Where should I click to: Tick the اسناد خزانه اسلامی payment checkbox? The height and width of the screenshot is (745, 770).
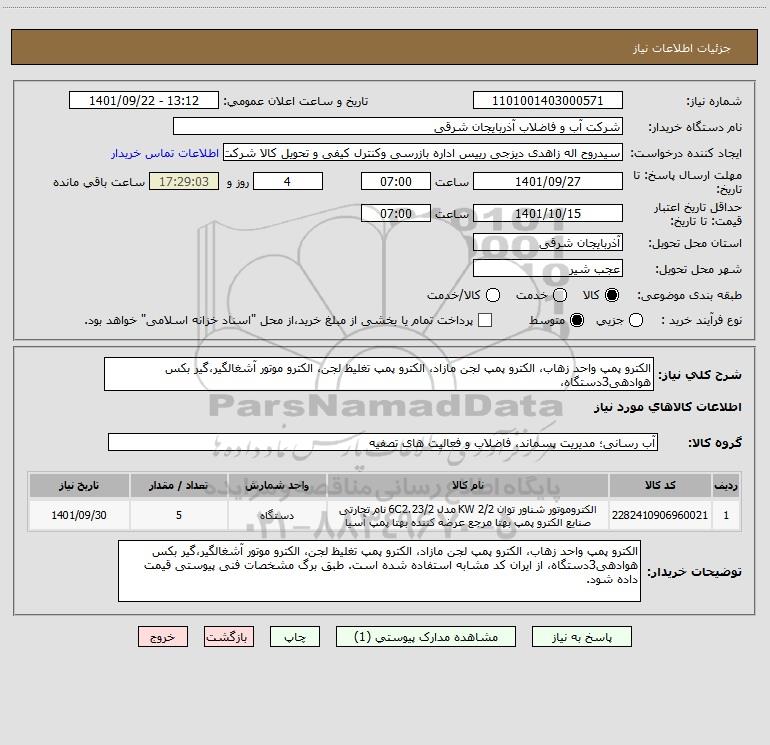[485, 320]
